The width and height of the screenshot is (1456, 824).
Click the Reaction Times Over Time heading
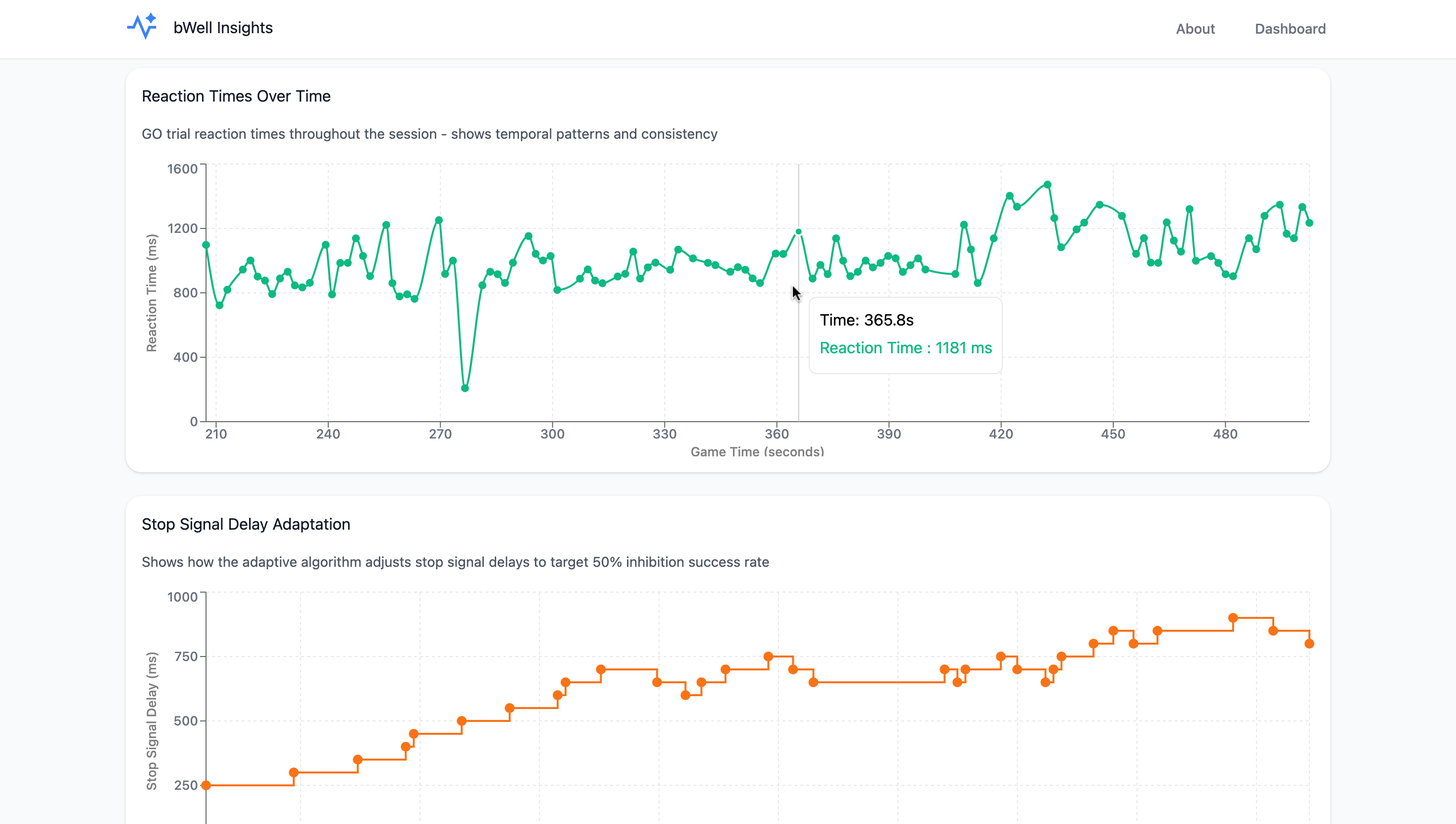[x=236, y=96]
